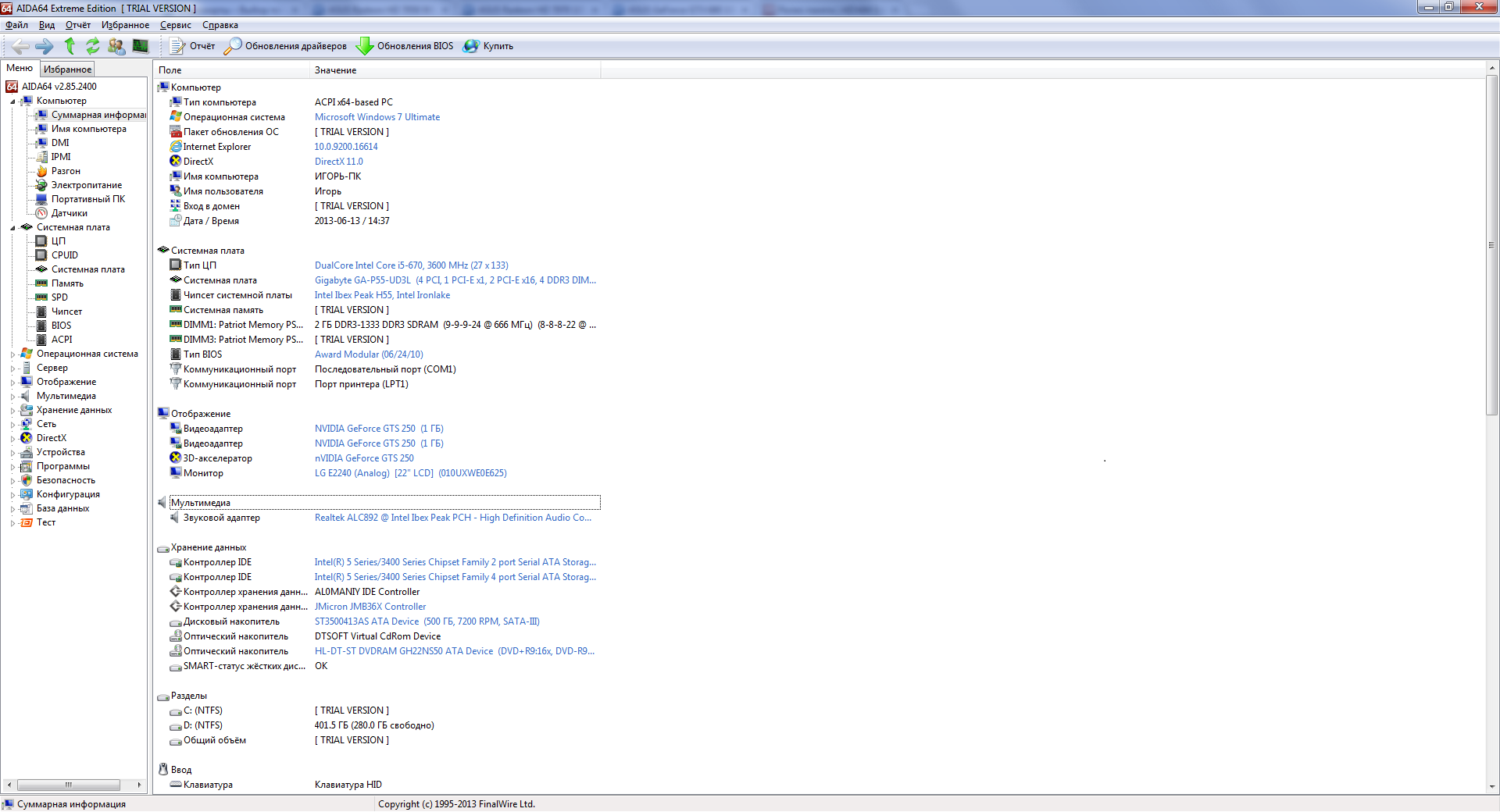Viewport: 1500px width, 812px height.
Task: Click the Датчики gauge icon in tree
Action: [x=42, y=213]
